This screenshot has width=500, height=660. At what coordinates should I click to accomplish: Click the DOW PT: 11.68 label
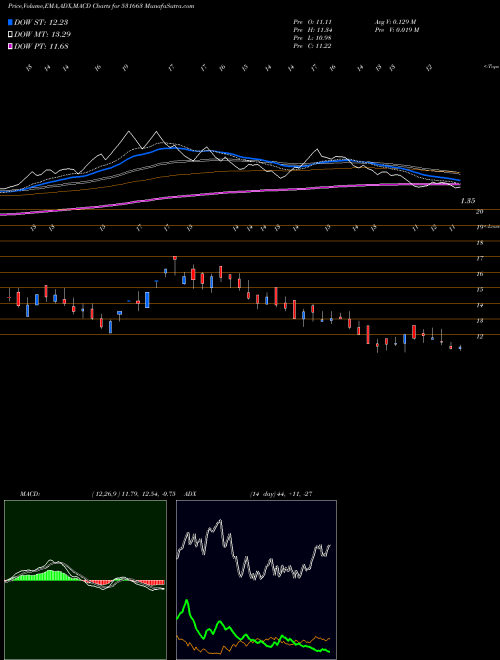[x=41, y=46]
